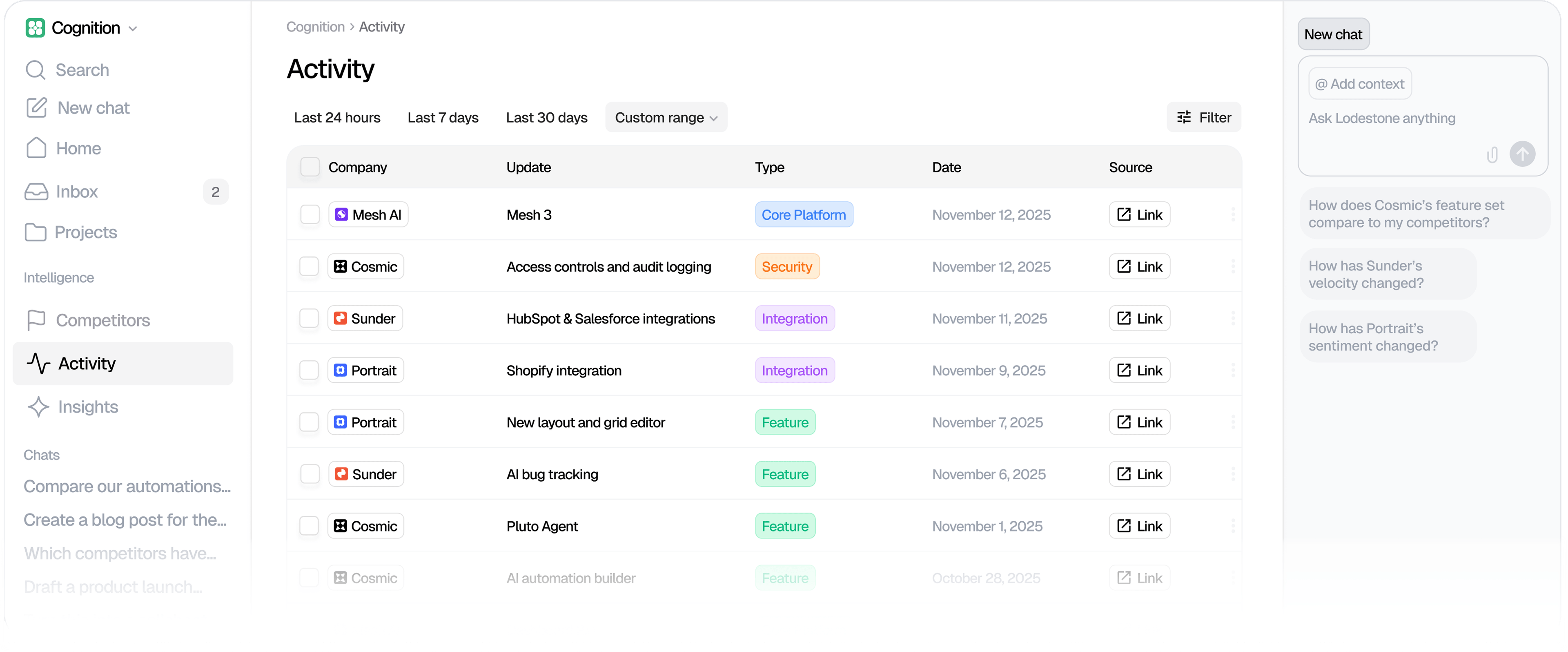Select the Insights sparkle icon
Image resolution: width=1568 pixels, height=652 pixels.
click(x=38, y=406)
